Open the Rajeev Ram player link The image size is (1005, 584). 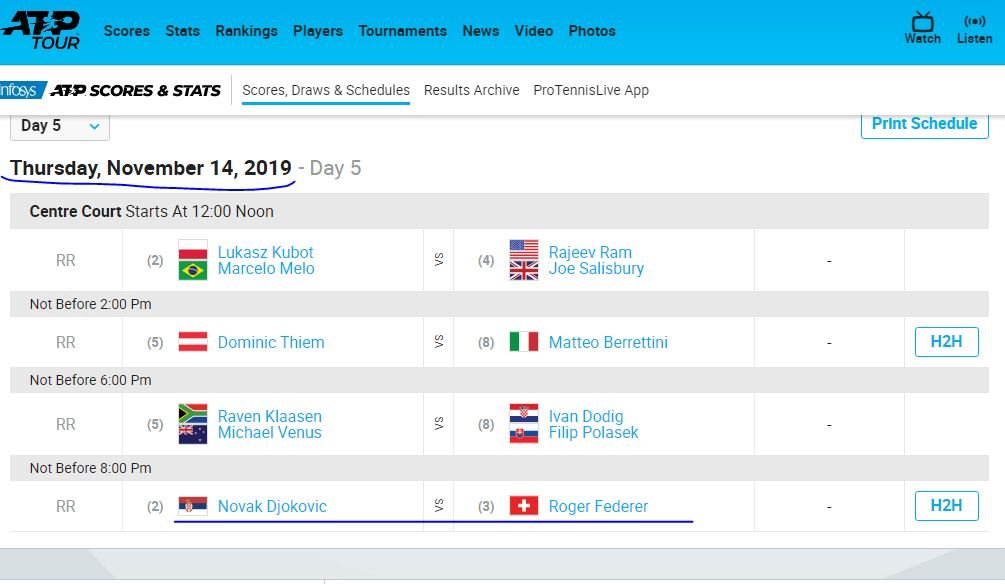tap(590, 252)
